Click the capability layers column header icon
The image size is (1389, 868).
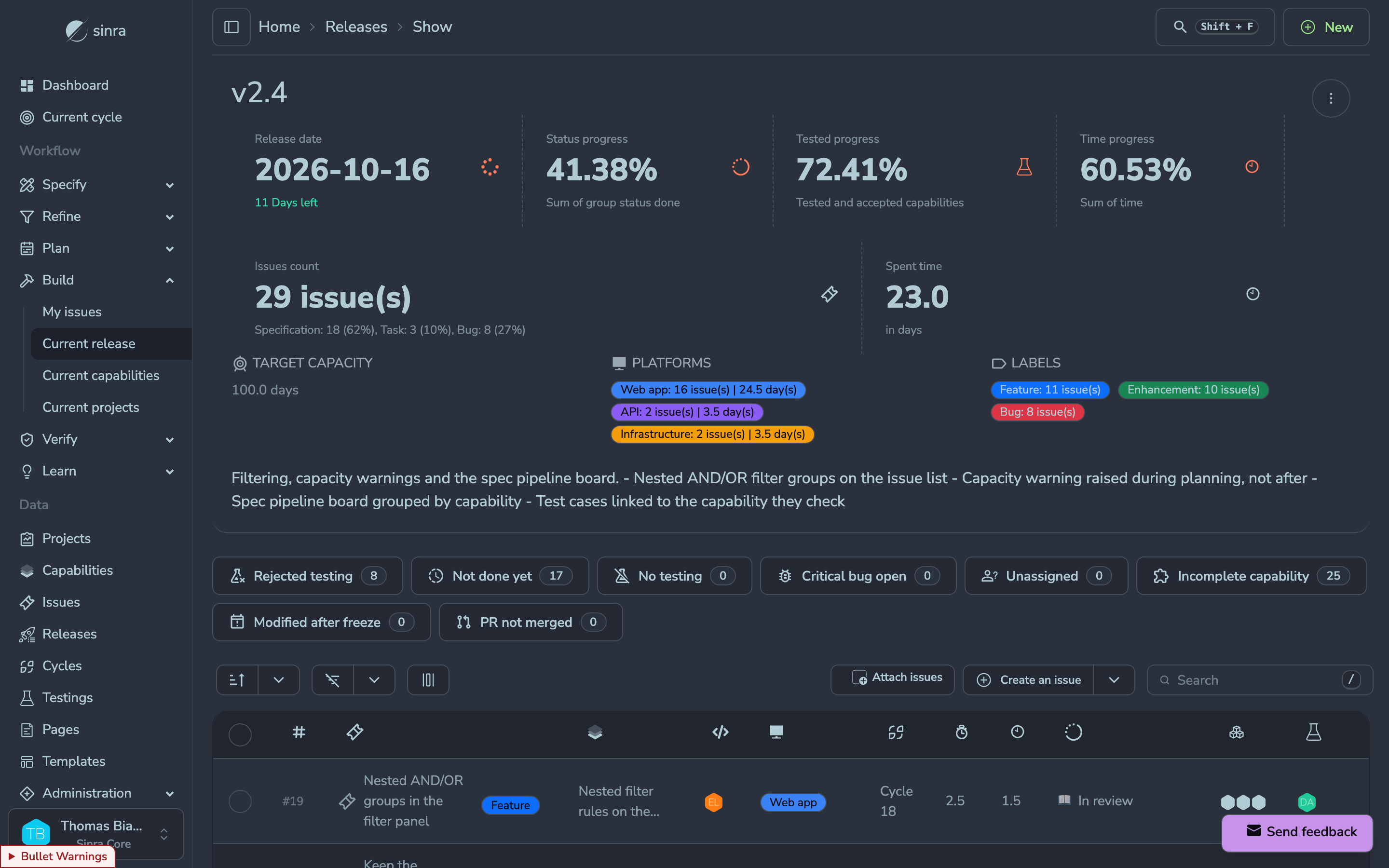pos(595,732)
